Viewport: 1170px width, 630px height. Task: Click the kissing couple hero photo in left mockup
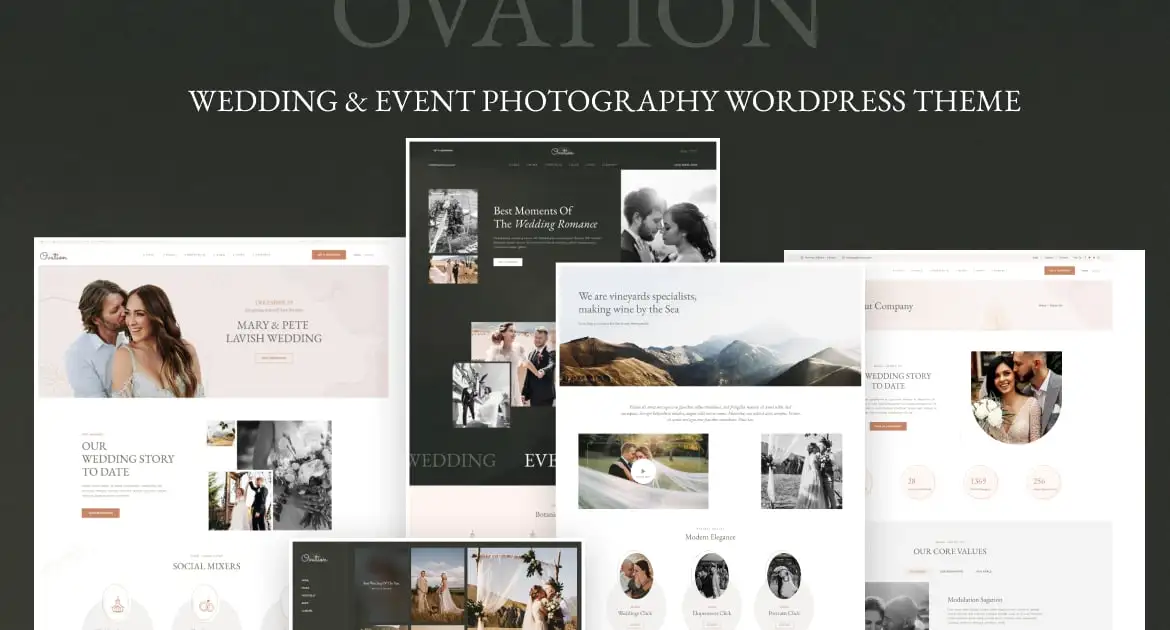[133, 338]
